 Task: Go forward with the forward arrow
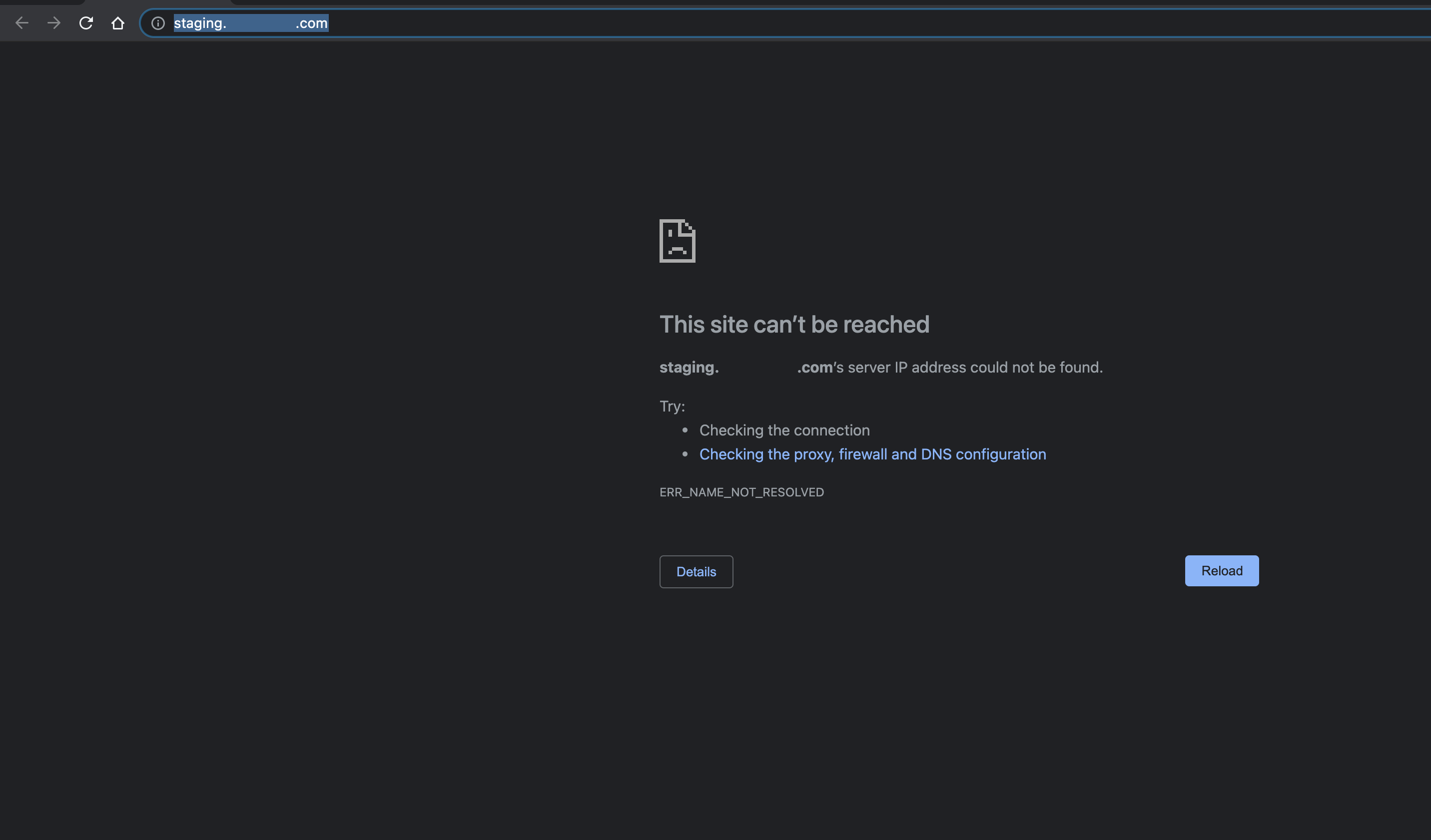(54, 23)
